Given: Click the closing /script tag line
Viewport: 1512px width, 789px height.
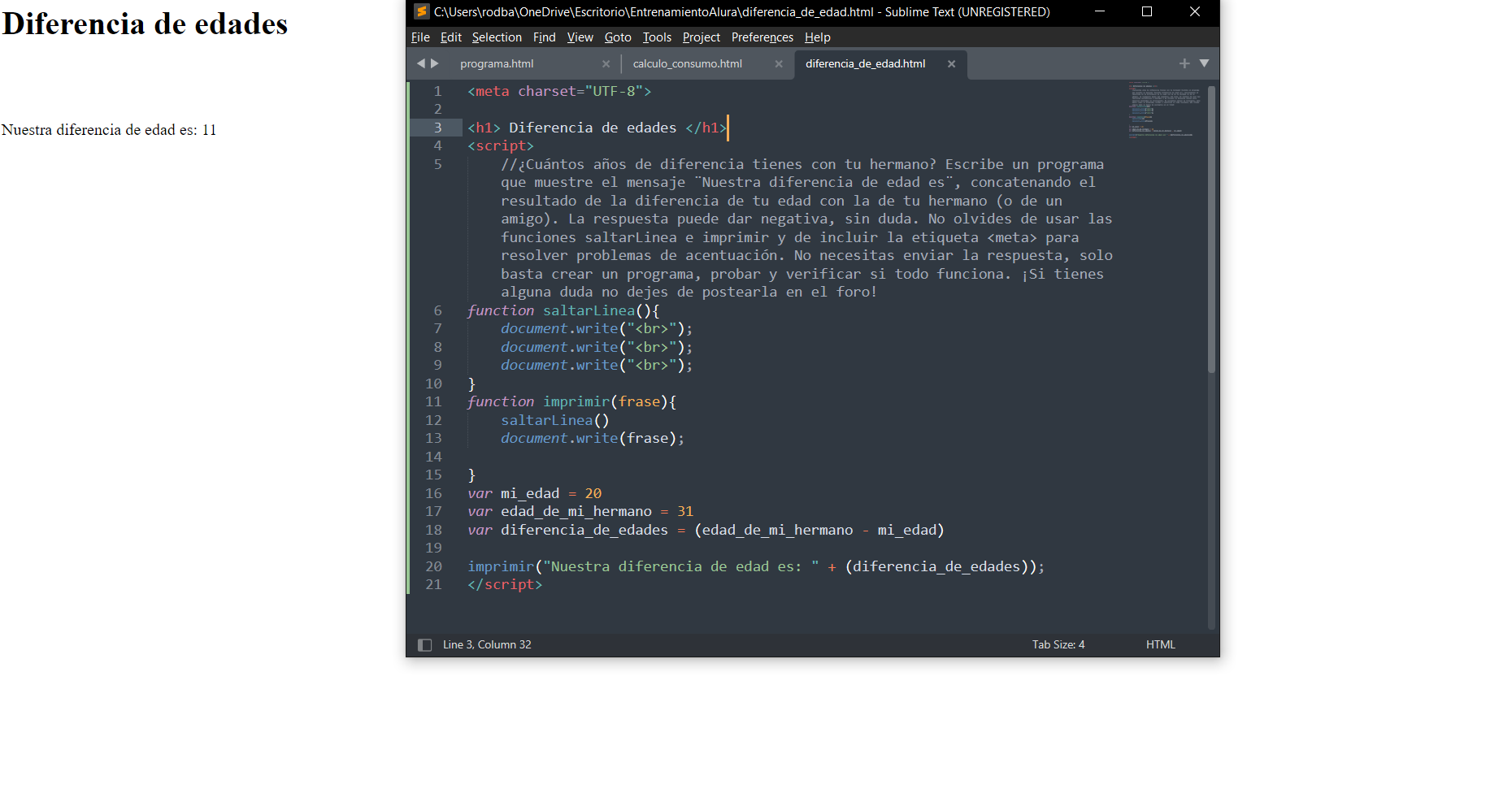Looking at the screenshot, I should (x=505, y=585).
